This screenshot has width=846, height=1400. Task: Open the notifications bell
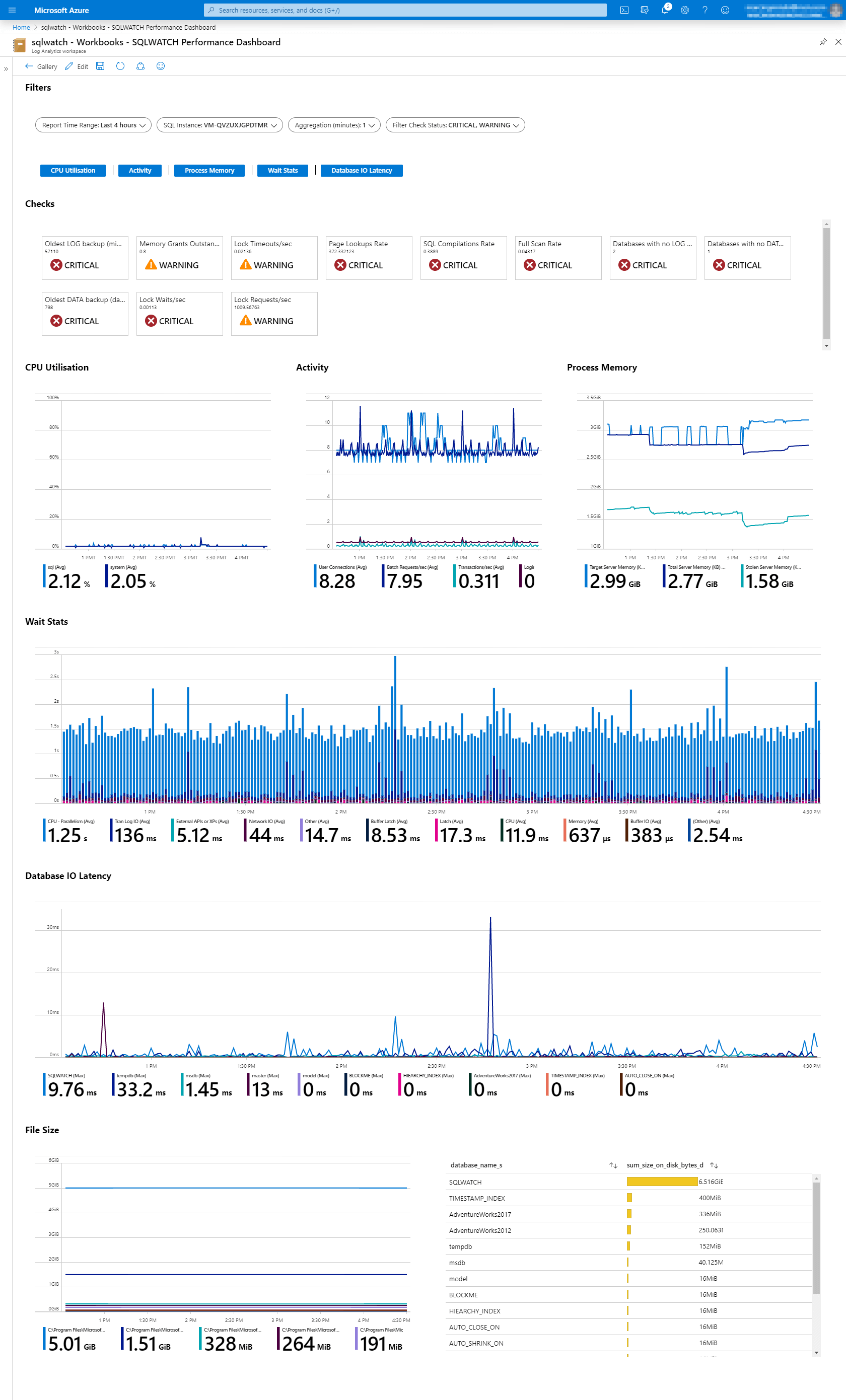tap(665, 10)
